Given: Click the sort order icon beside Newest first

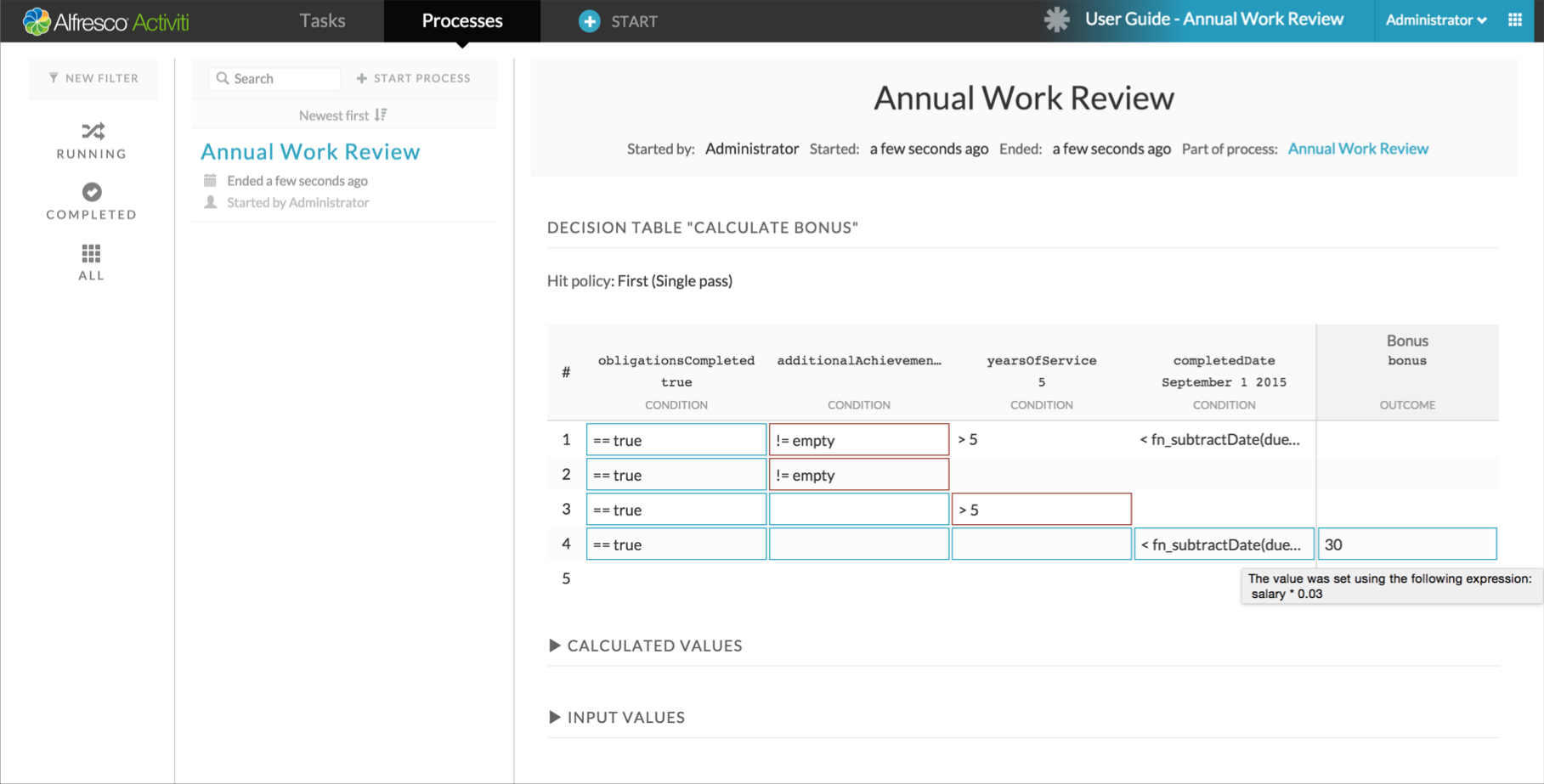Looking at the screenshot, I should click(x=381, y=115).
